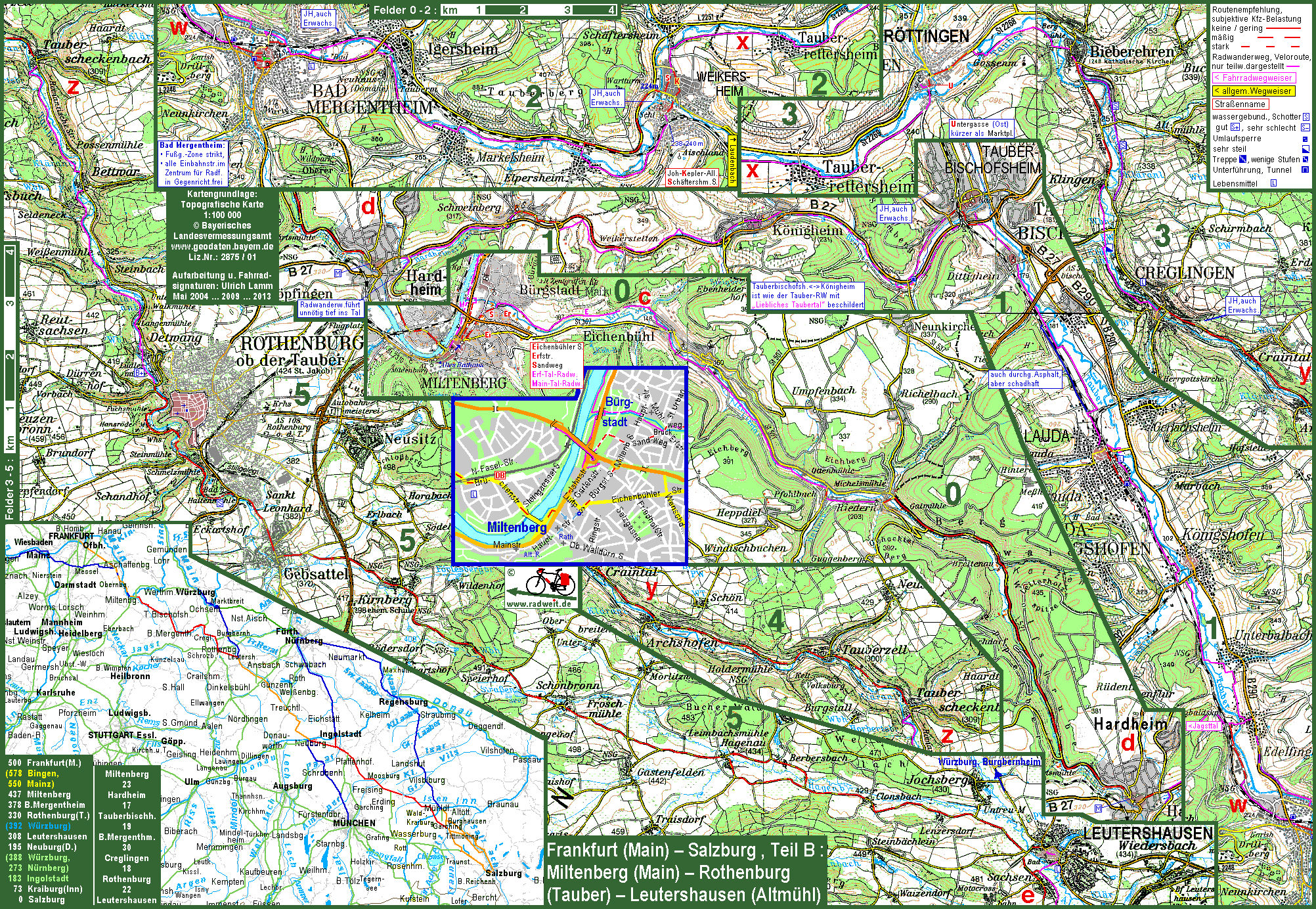Click the 'sehr steil' steep-slope symbol in legend
The width and height of the screenshot is (1316, 909).
click(1305, 149)
